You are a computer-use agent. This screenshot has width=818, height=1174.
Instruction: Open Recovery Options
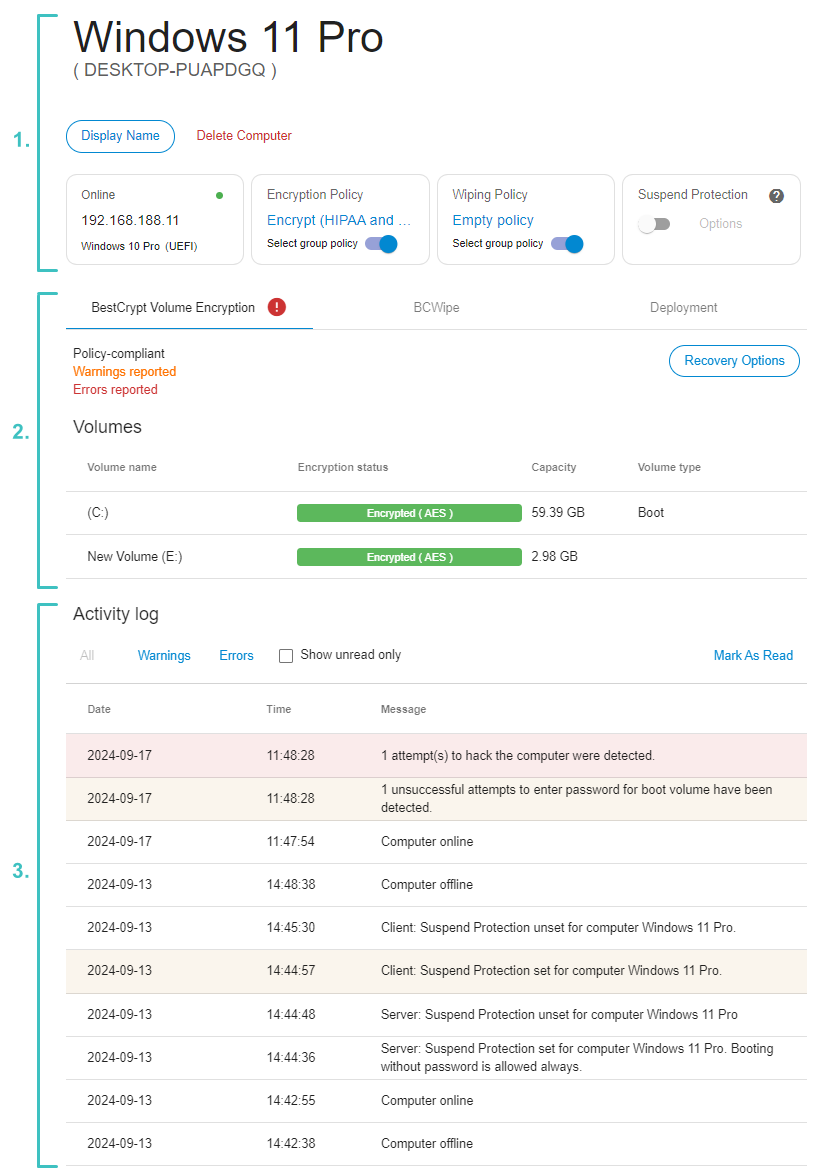click(734, 361)
